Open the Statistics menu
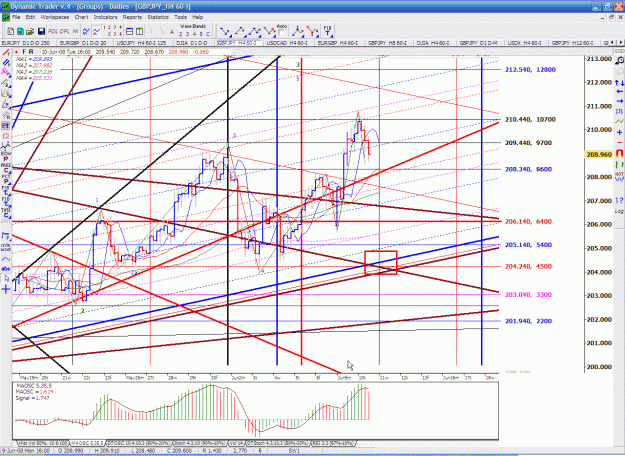 click(x=158, y=17)
